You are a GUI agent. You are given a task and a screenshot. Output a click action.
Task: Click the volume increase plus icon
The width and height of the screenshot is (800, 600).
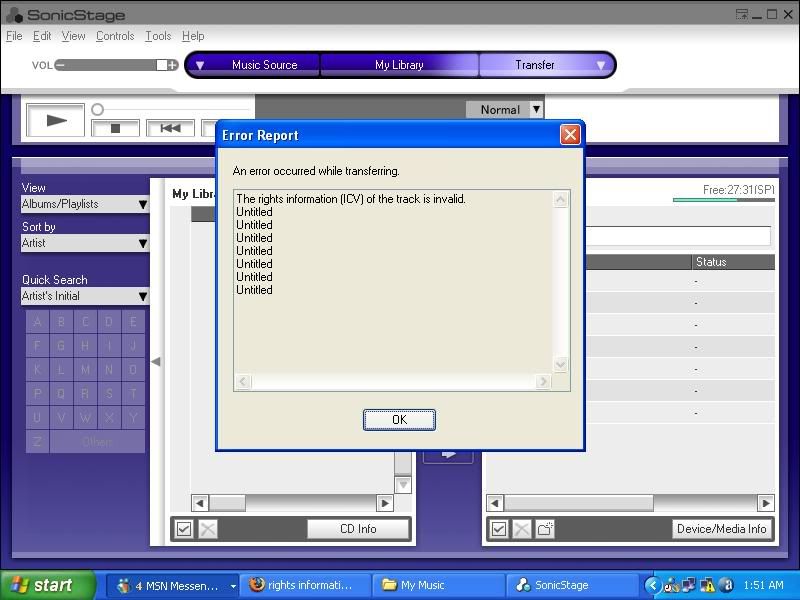coord(172,65)
